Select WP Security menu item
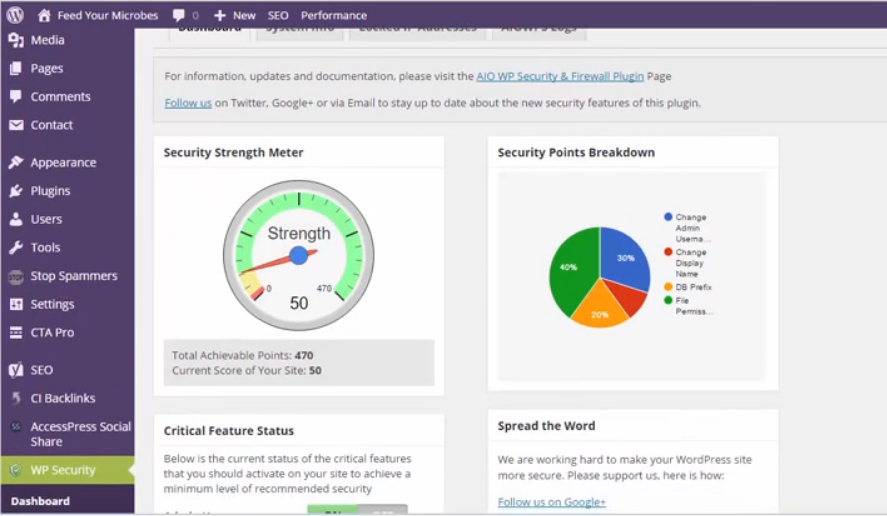Screen dimensions: 887x516 coord(63,470)
